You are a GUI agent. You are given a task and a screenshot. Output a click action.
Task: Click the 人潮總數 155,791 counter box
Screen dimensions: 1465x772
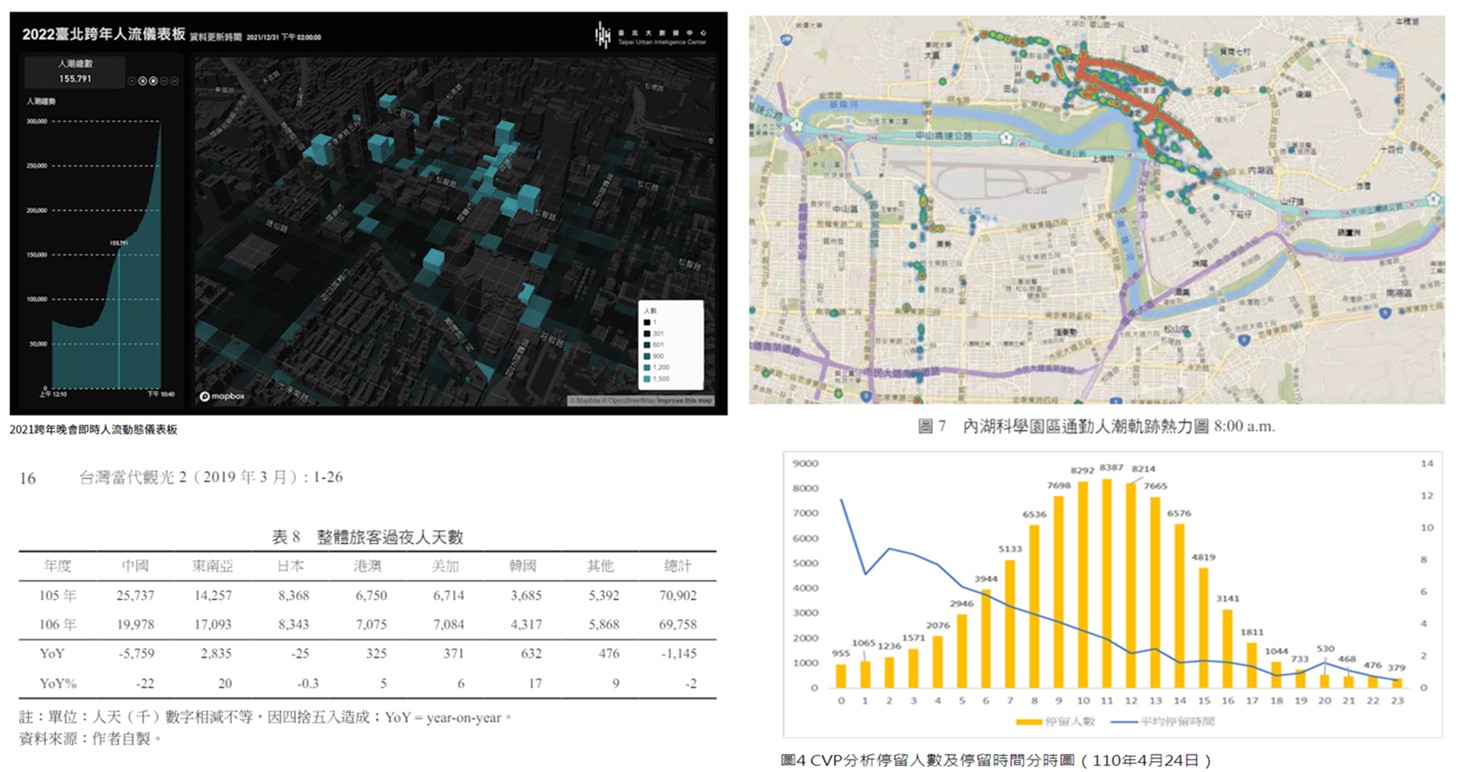(x=75, y=71)
